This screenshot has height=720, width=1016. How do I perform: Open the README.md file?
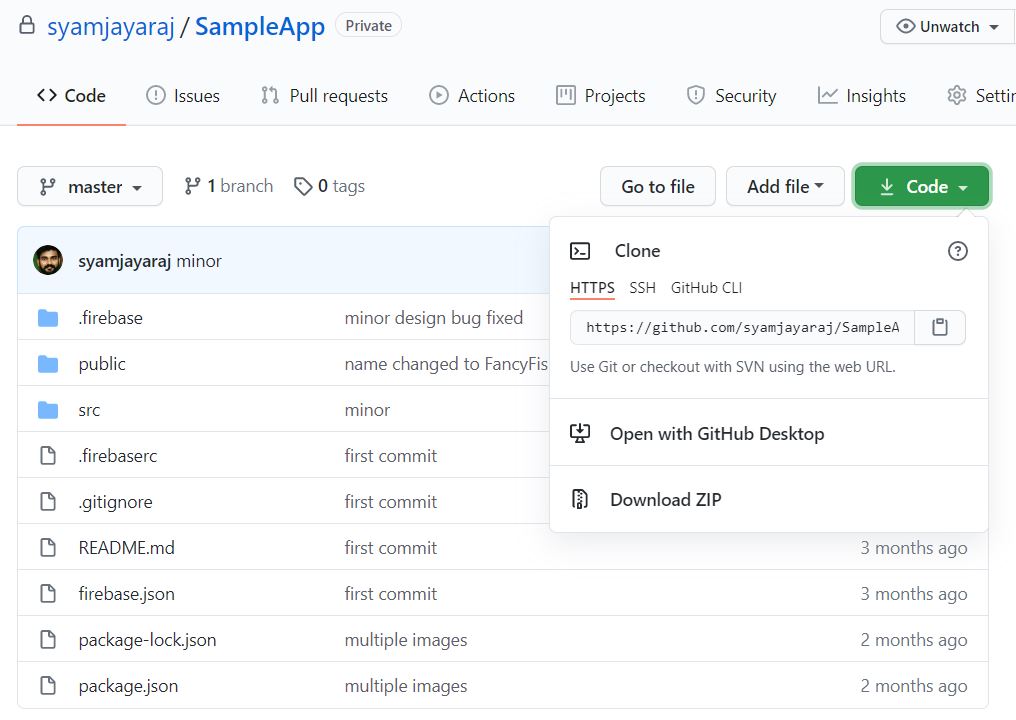(125, 547)
